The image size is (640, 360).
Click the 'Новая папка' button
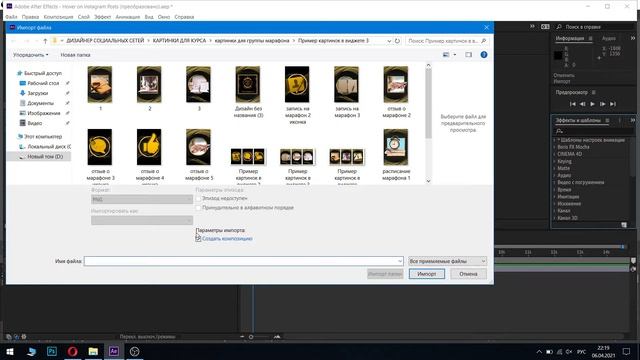[76, 55]
